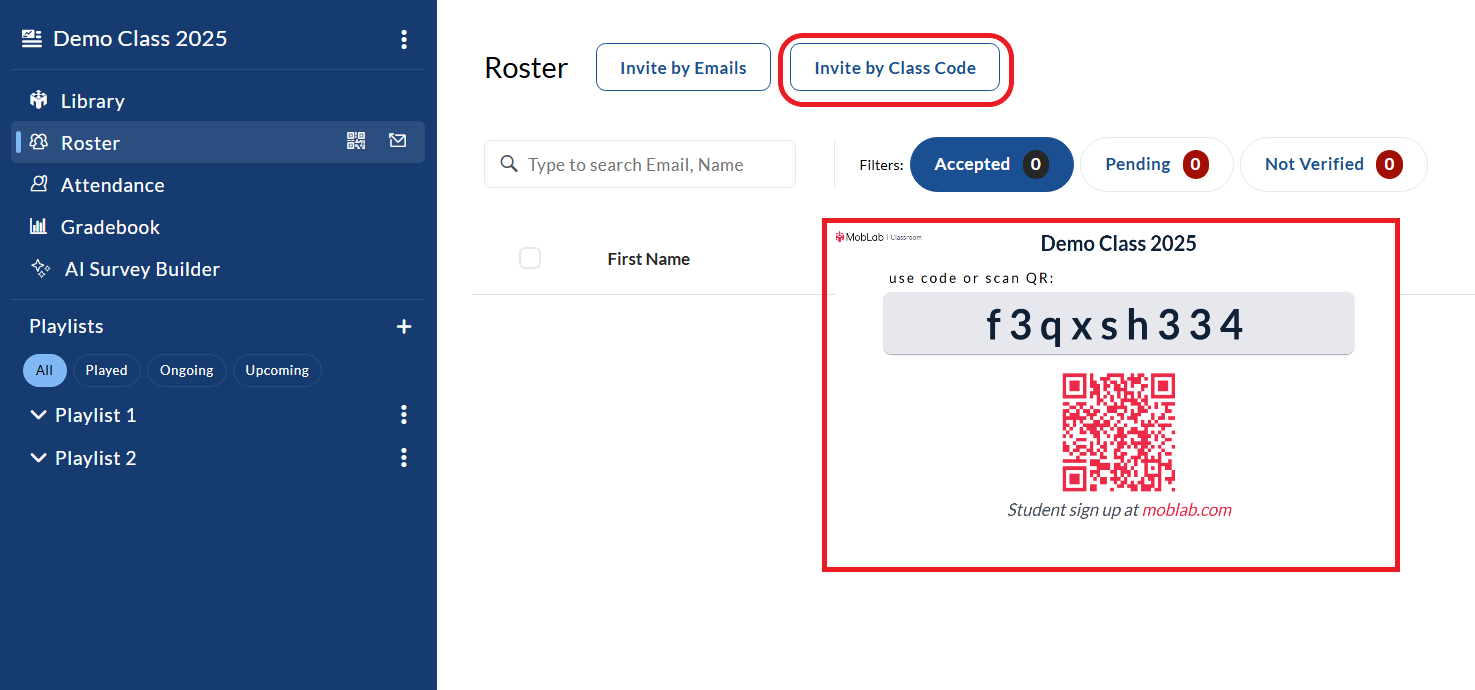Expand Playlist 2 chevron

[39, 458]
